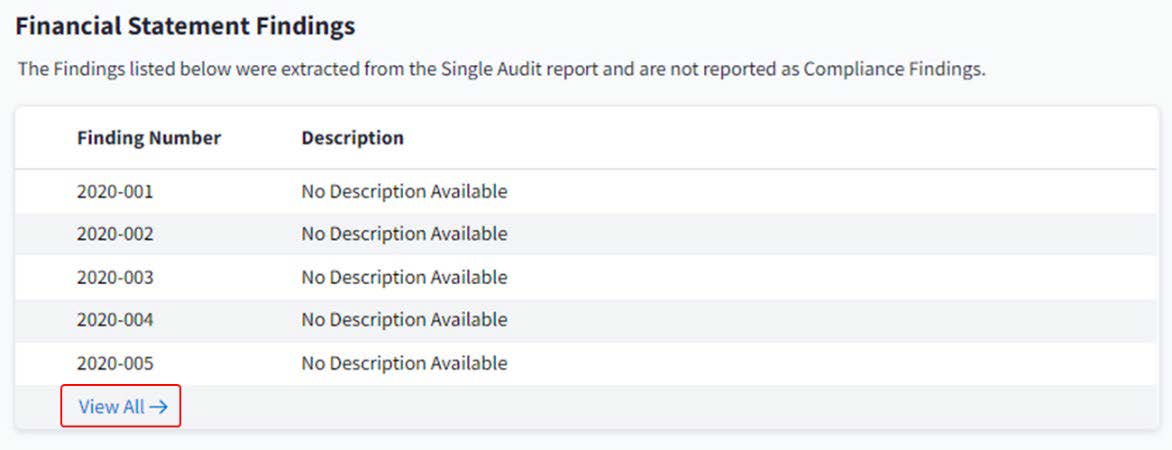Click the description text for finding 2020-003
The width and height of the screenshot is (1172, 450).
point(404,277)
